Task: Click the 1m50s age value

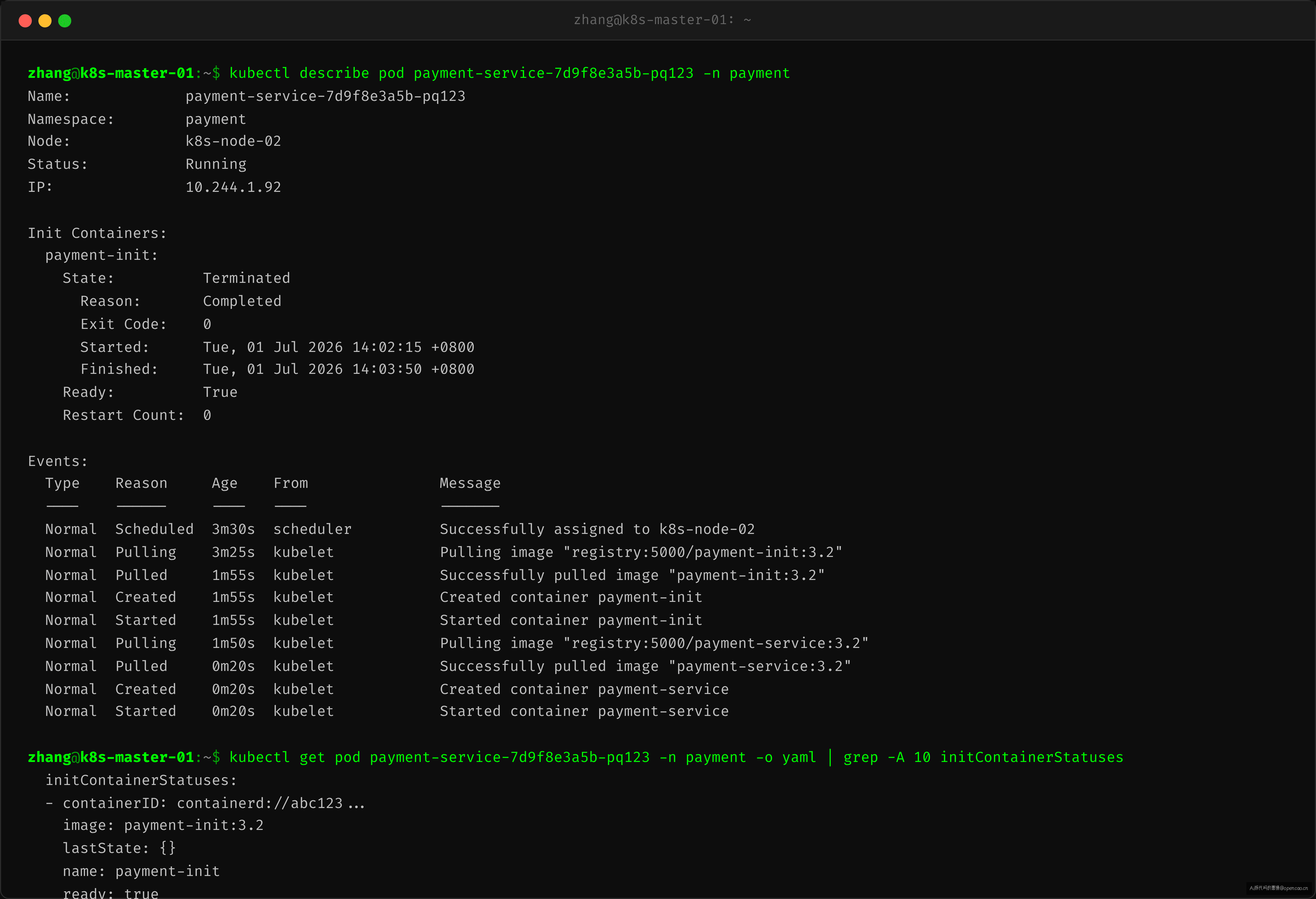Action: tap(233, 643)
